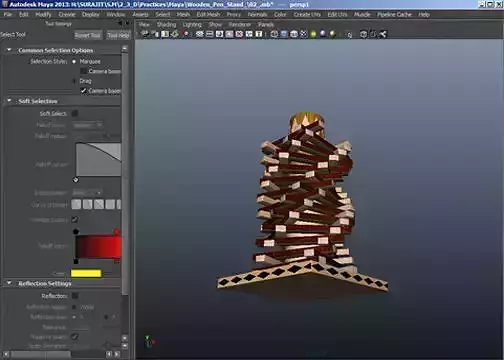The height and width of the screenshot is (360, 504).
Task: Click the bookmarks icon in panel toolbar
Action: (x=165, y=34)
